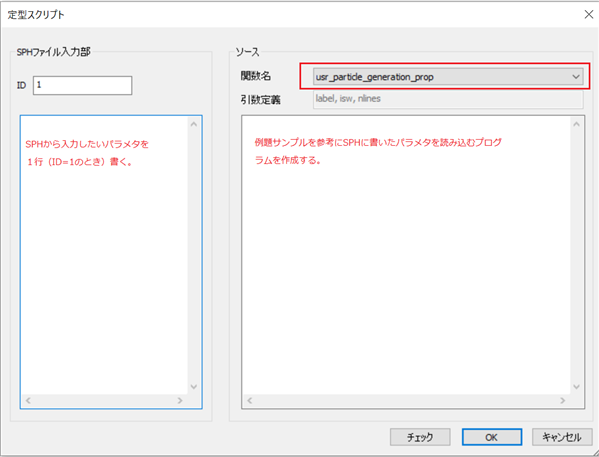This screenshot has width=599, height=457.
Task: Click left arrow of SPH input horizontal scrollbar
Action: (28, 400)
